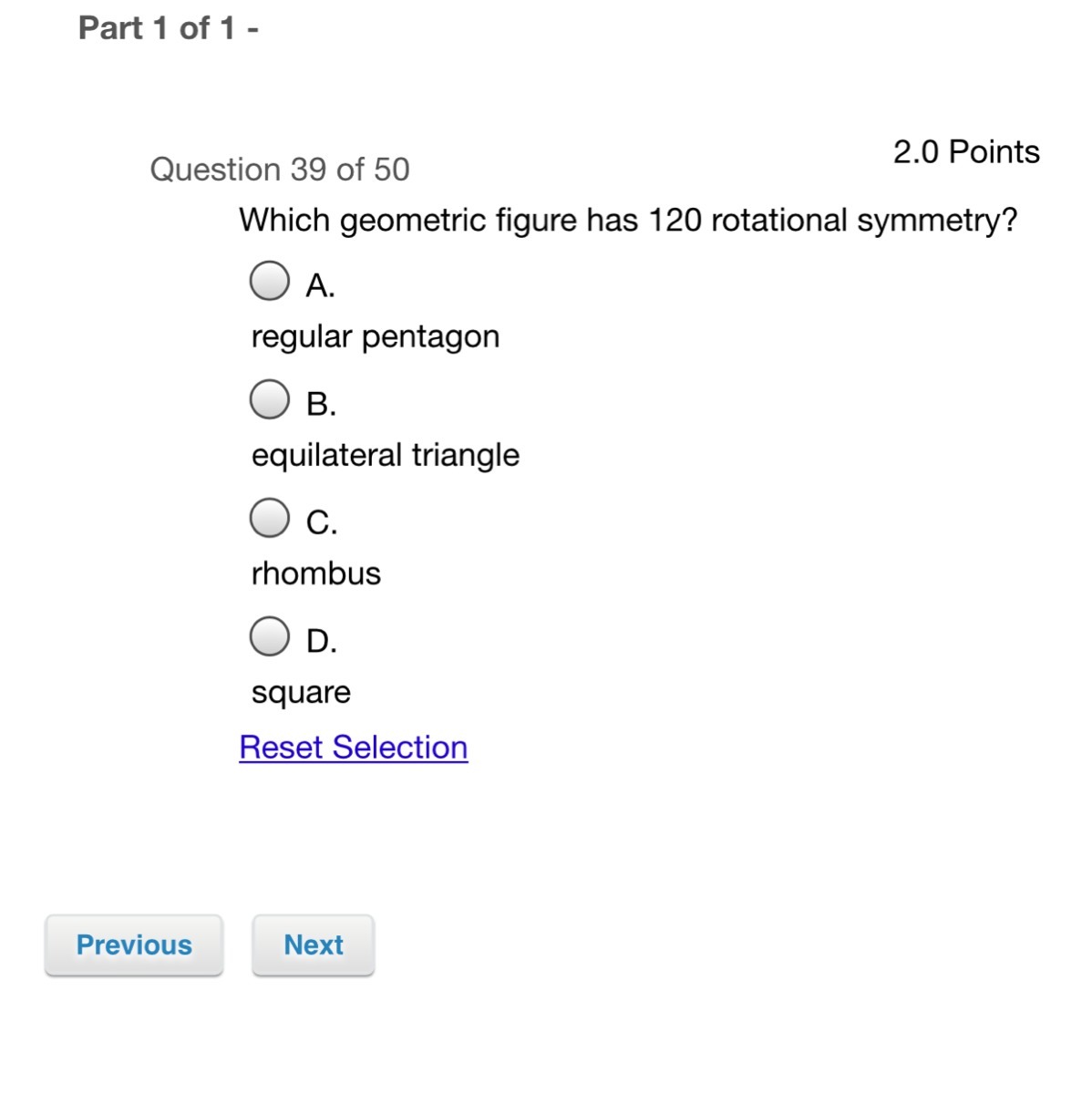1092x1094 pixels.
Task: Advance with the Next button
Action: tap(314, 944)
